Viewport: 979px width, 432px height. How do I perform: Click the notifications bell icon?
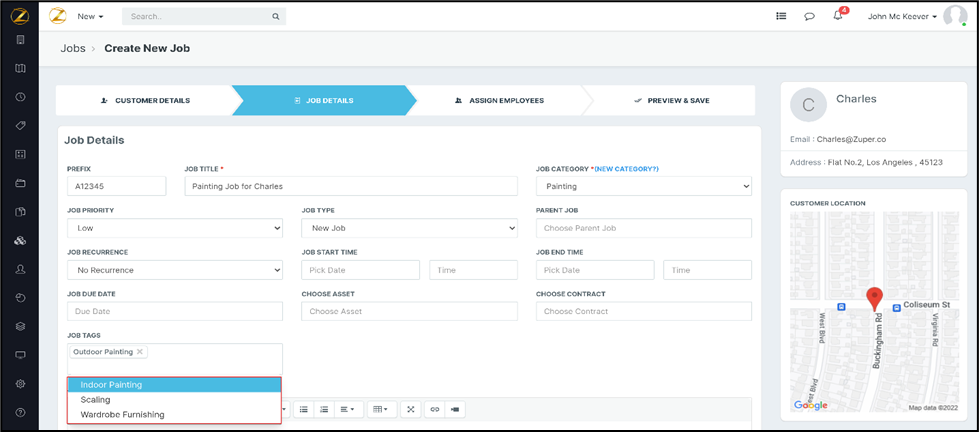click(x=838, y=16)
